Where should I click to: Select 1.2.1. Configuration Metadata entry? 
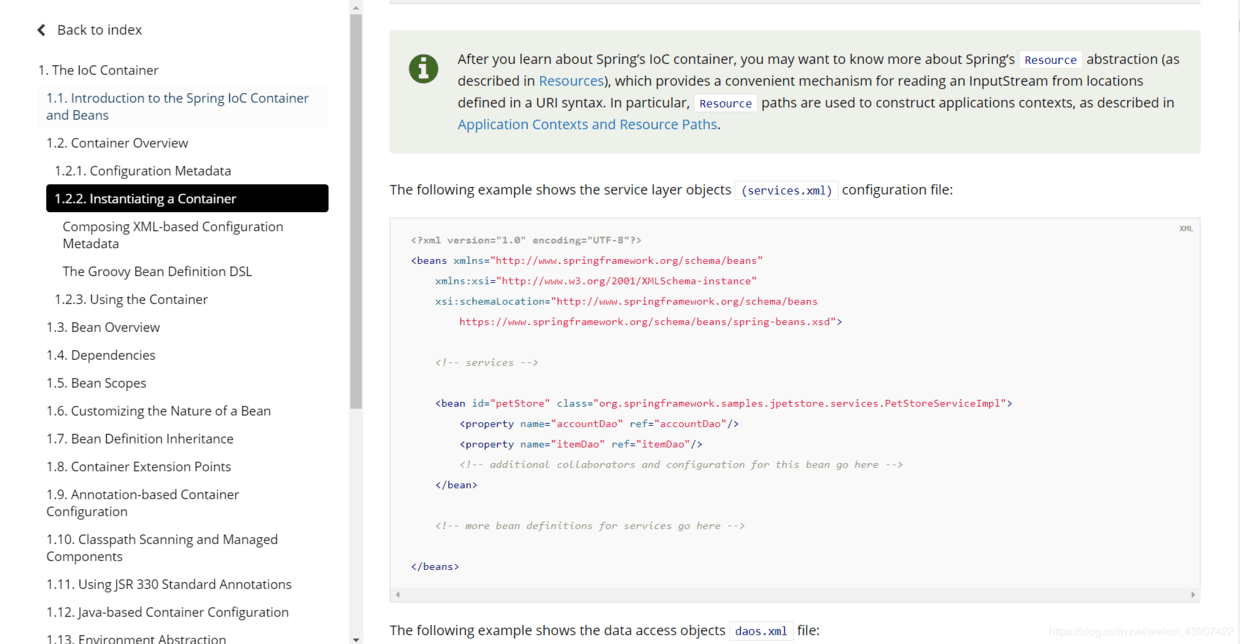(143, 171)
